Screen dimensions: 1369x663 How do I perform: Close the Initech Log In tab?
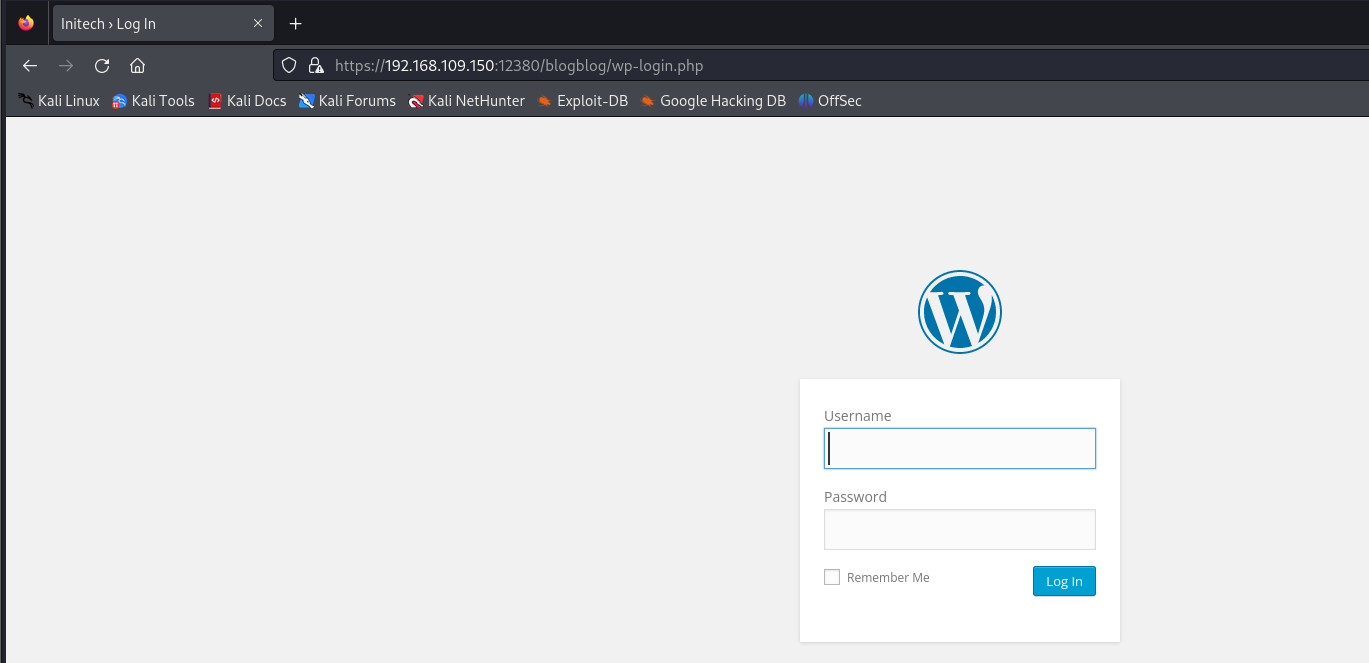point(258,23)
